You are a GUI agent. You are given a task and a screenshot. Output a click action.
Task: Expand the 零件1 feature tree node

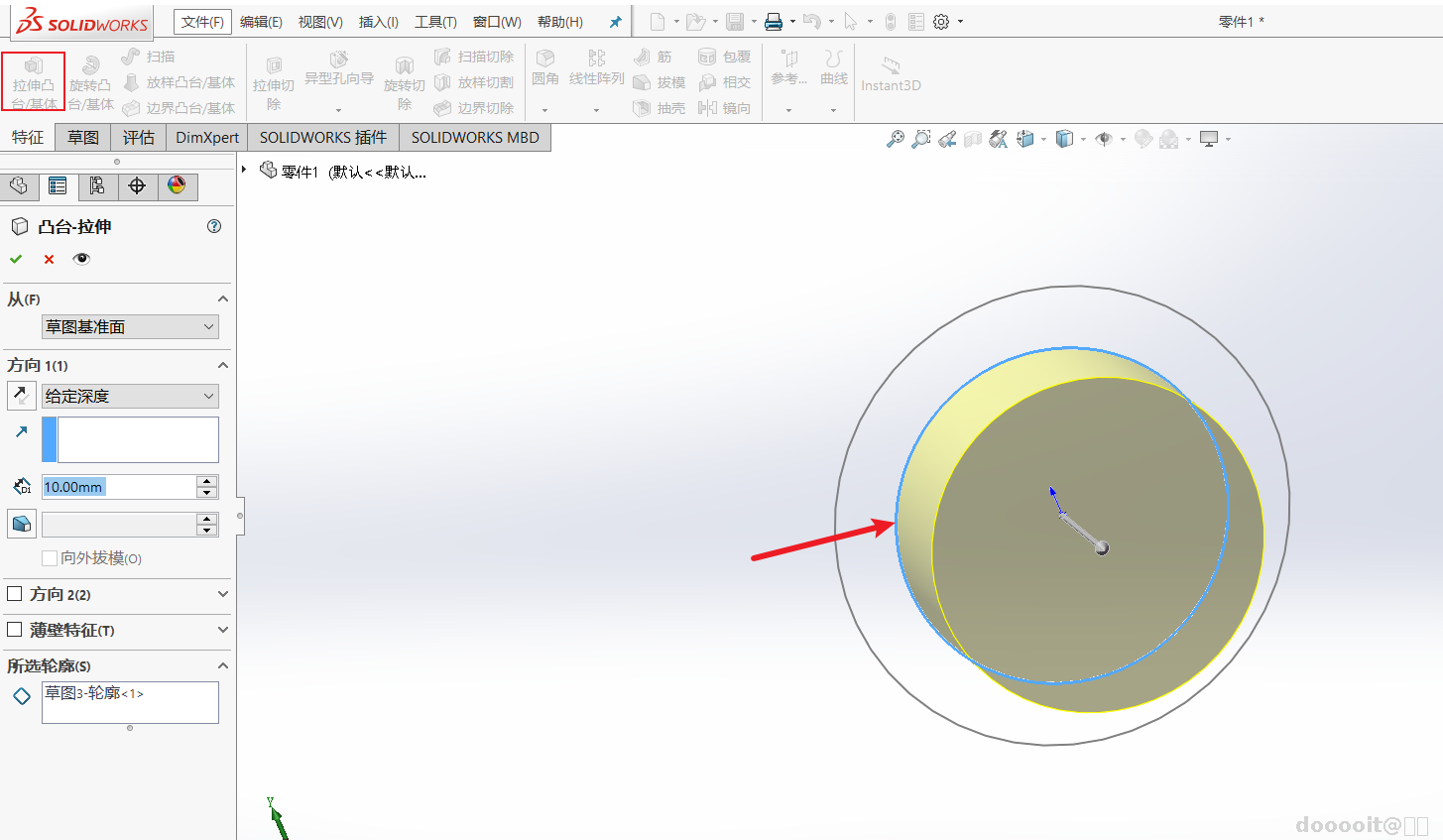245,171
